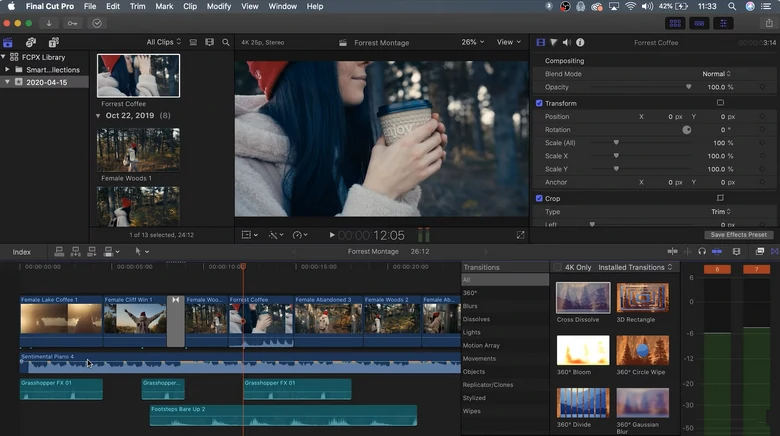Disable the Transform checkbox
Screen dimensions: 780x436
[x=539, y=103]
